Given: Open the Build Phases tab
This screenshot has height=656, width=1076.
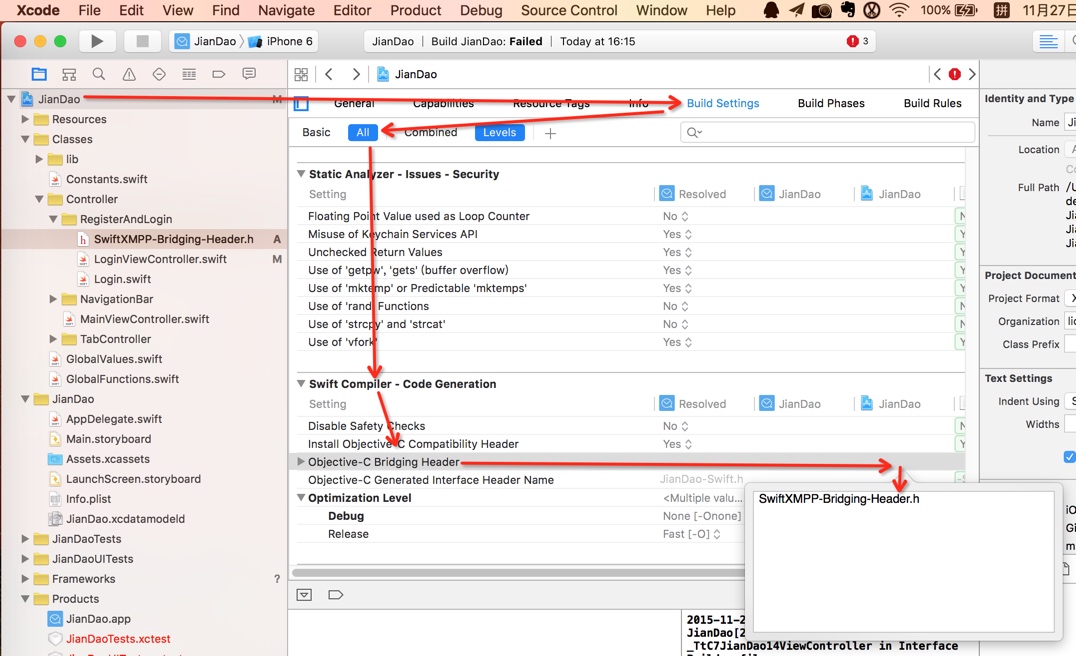Looking at the screenshot, I should (x=831, y=103).
